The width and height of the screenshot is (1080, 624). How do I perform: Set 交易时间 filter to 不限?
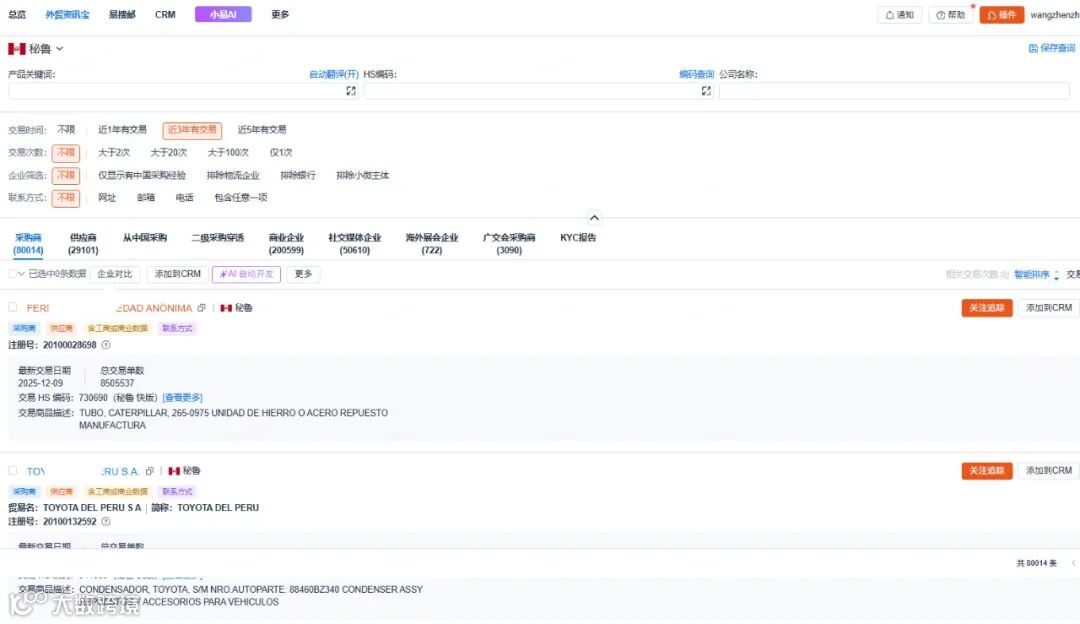click(x=66, y=129)
